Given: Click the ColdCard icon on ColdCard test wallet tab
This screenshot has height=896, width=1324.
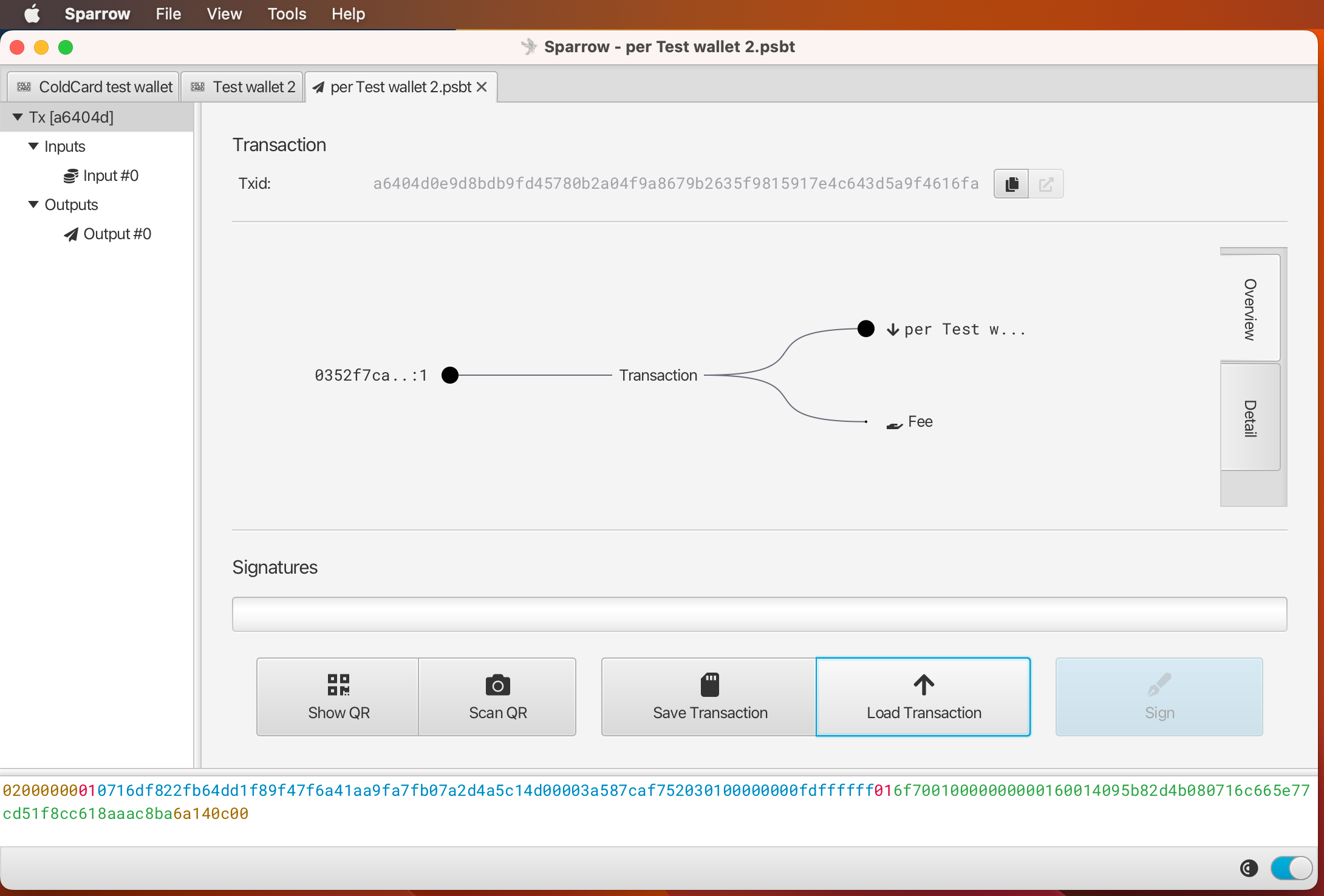Looking at the screenshot, I should coord(24,87).
